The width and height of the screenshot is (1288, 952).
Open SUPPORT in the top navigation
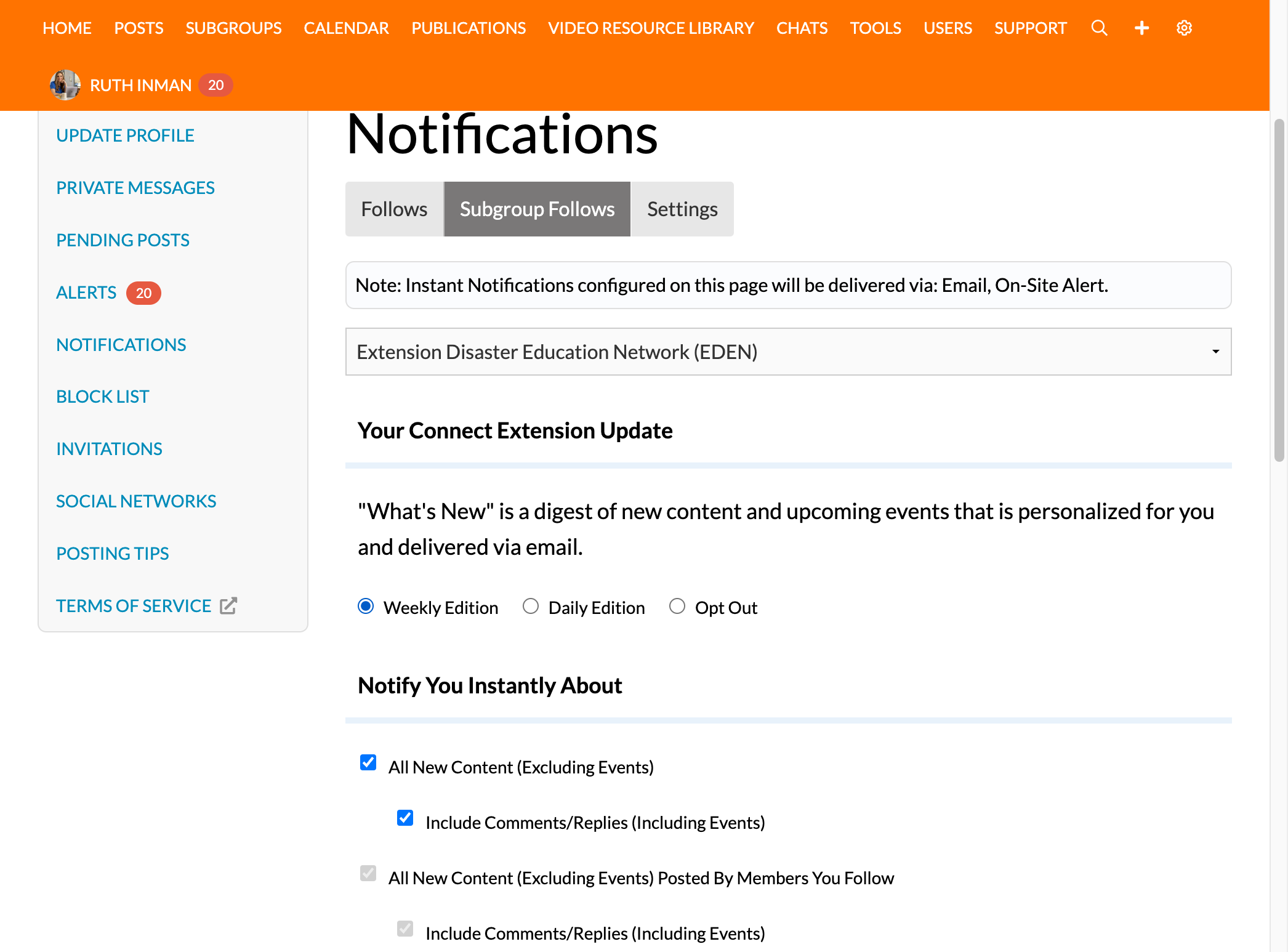[1030, 28]
